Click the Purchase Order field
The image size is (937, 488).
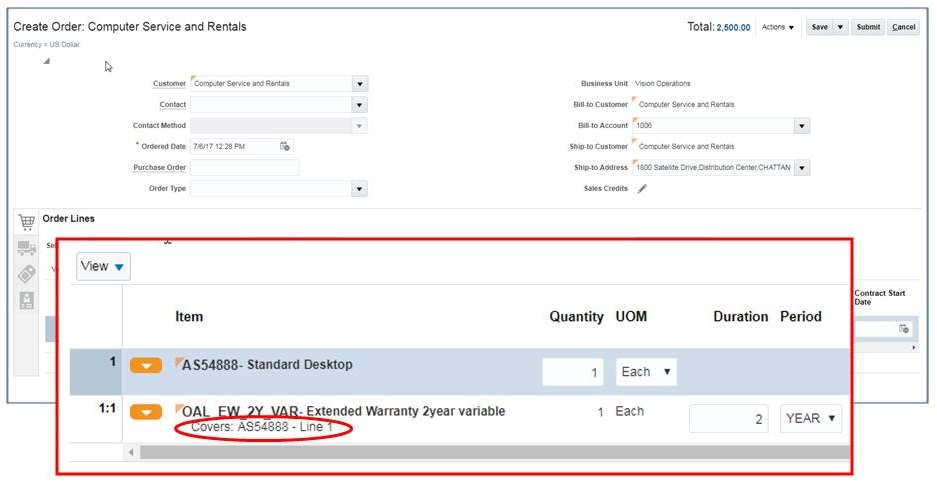(x=244, y=168)
